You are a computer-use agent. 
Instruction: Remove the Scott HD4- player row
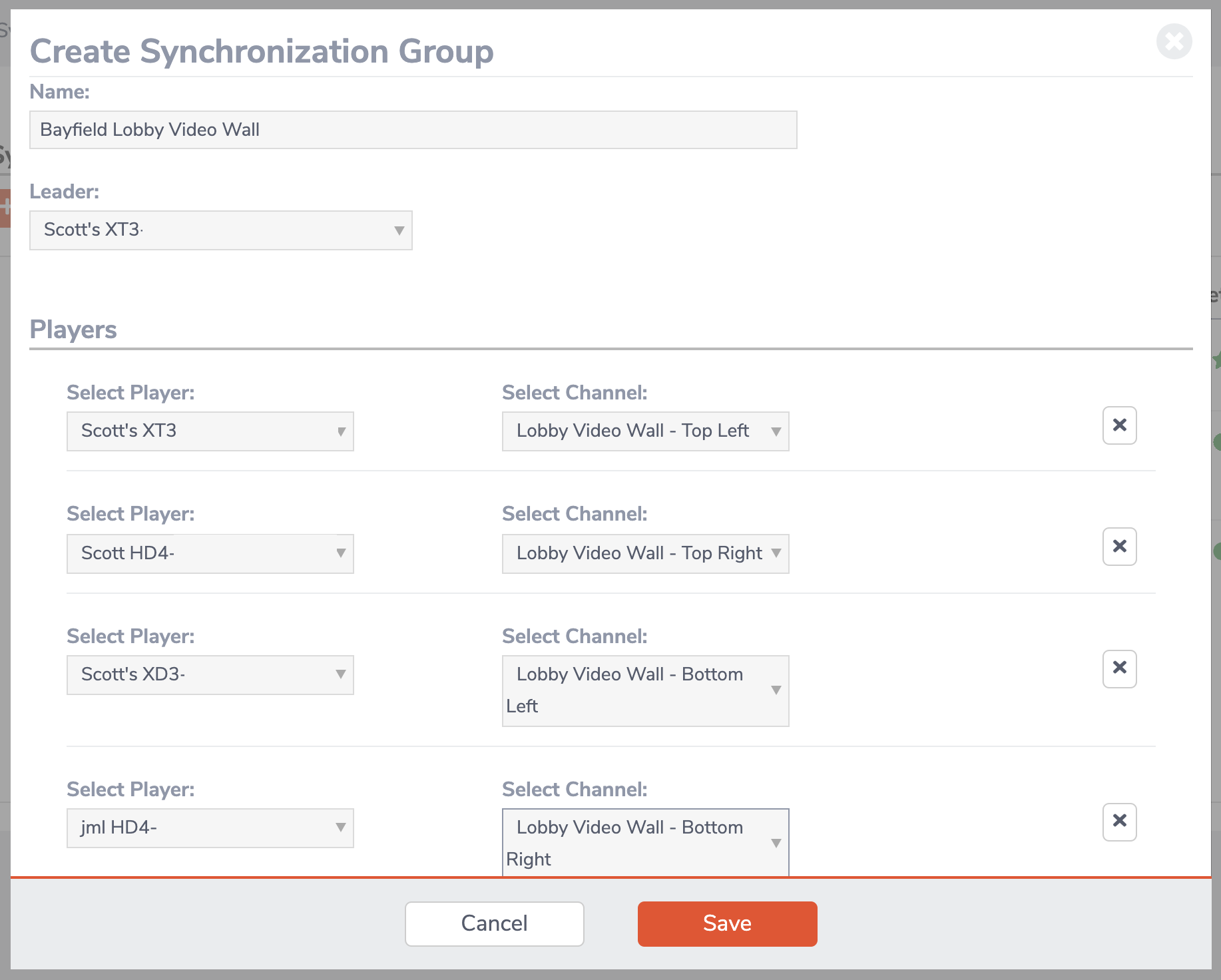coord(1119,547)
